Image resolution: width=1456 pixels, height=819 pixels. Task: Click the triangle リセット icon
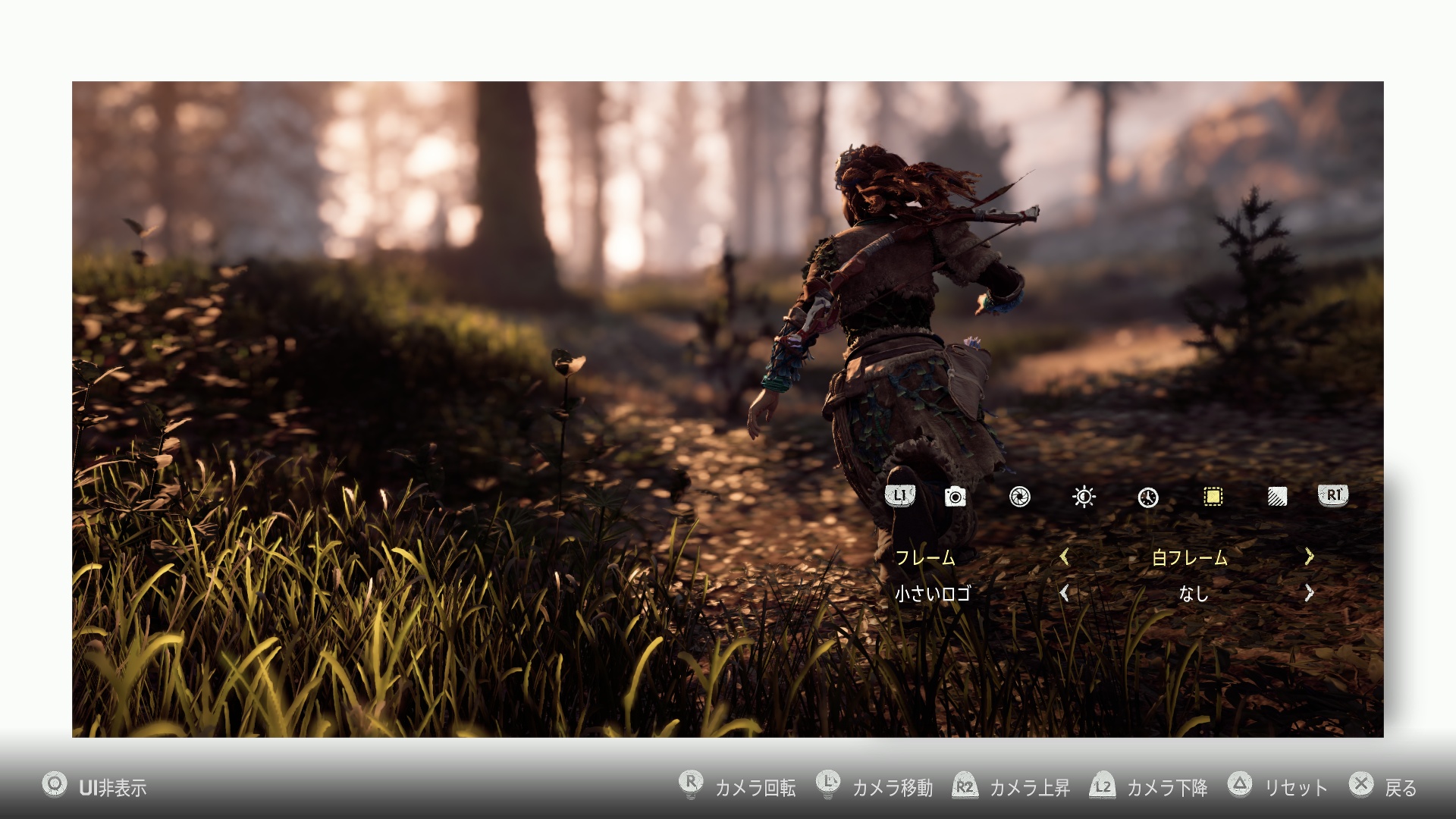pos(1240,785)
